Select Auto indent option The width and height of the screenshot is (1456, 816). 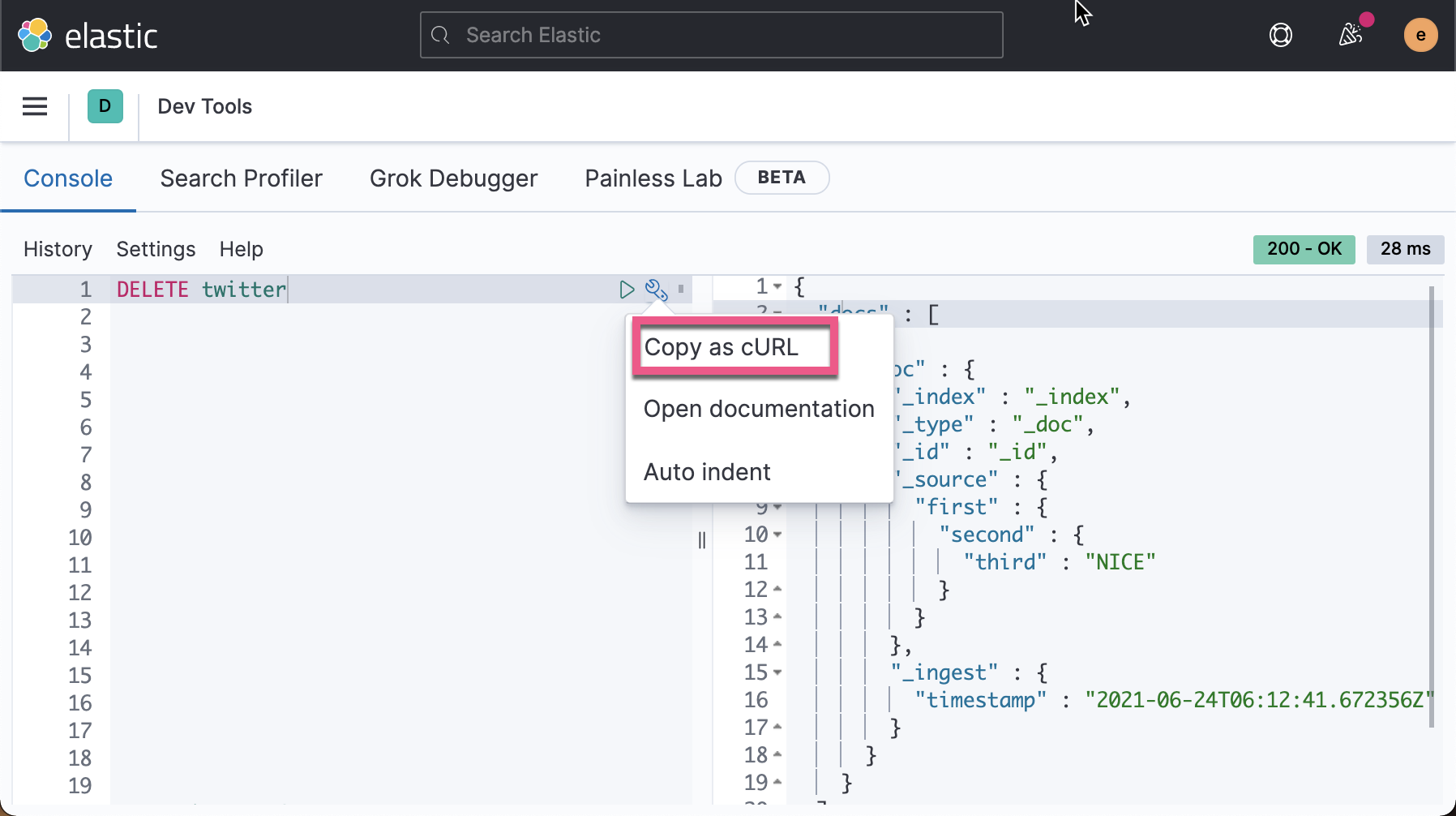coord(707,472)
